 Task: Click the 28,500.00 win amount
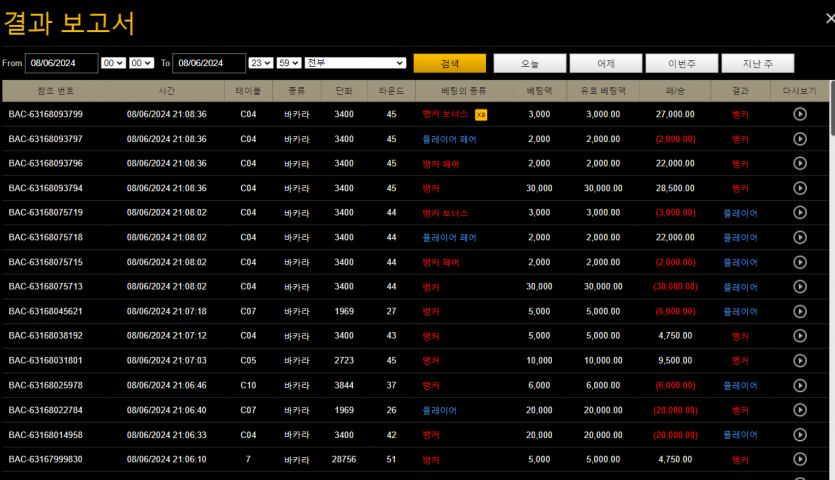tap(675, 188)
